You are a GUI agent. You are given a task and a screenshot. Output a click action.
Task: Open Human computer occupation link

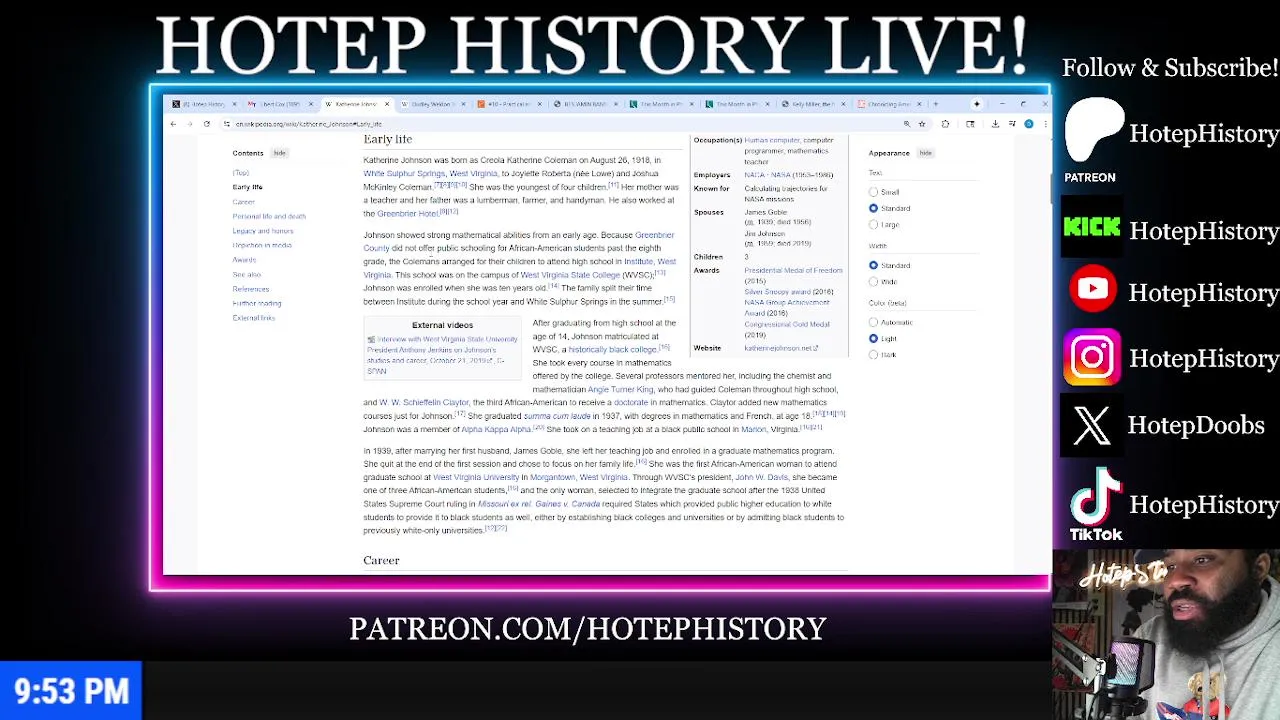pos(772,140)
